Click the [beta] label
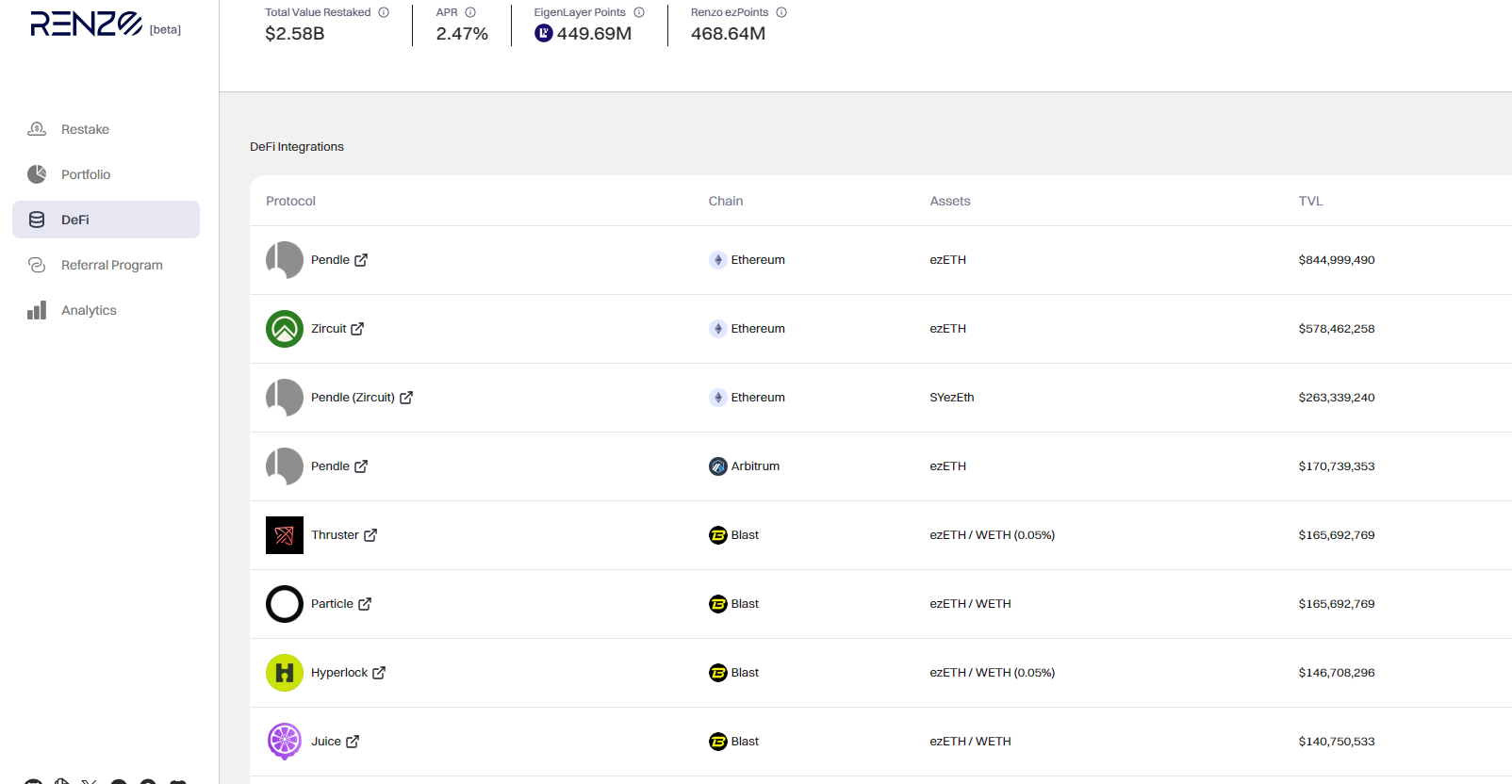 point(165,29)
